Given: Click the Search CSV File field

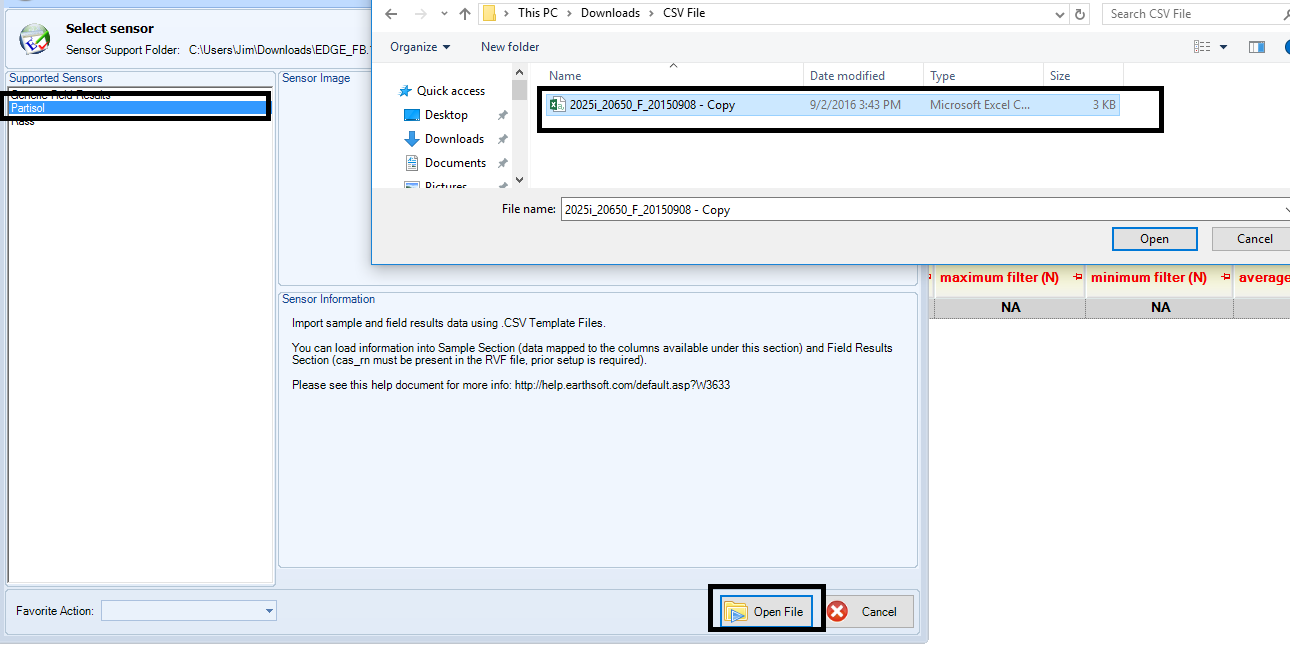Looking at the screenshot, I should pyautogui.click(x=1190, y=14).
